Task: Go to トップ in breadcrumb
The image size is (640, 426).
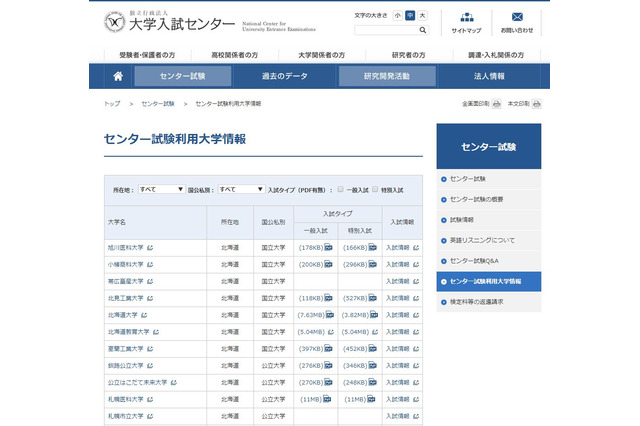Action: (x=112, y=104)
